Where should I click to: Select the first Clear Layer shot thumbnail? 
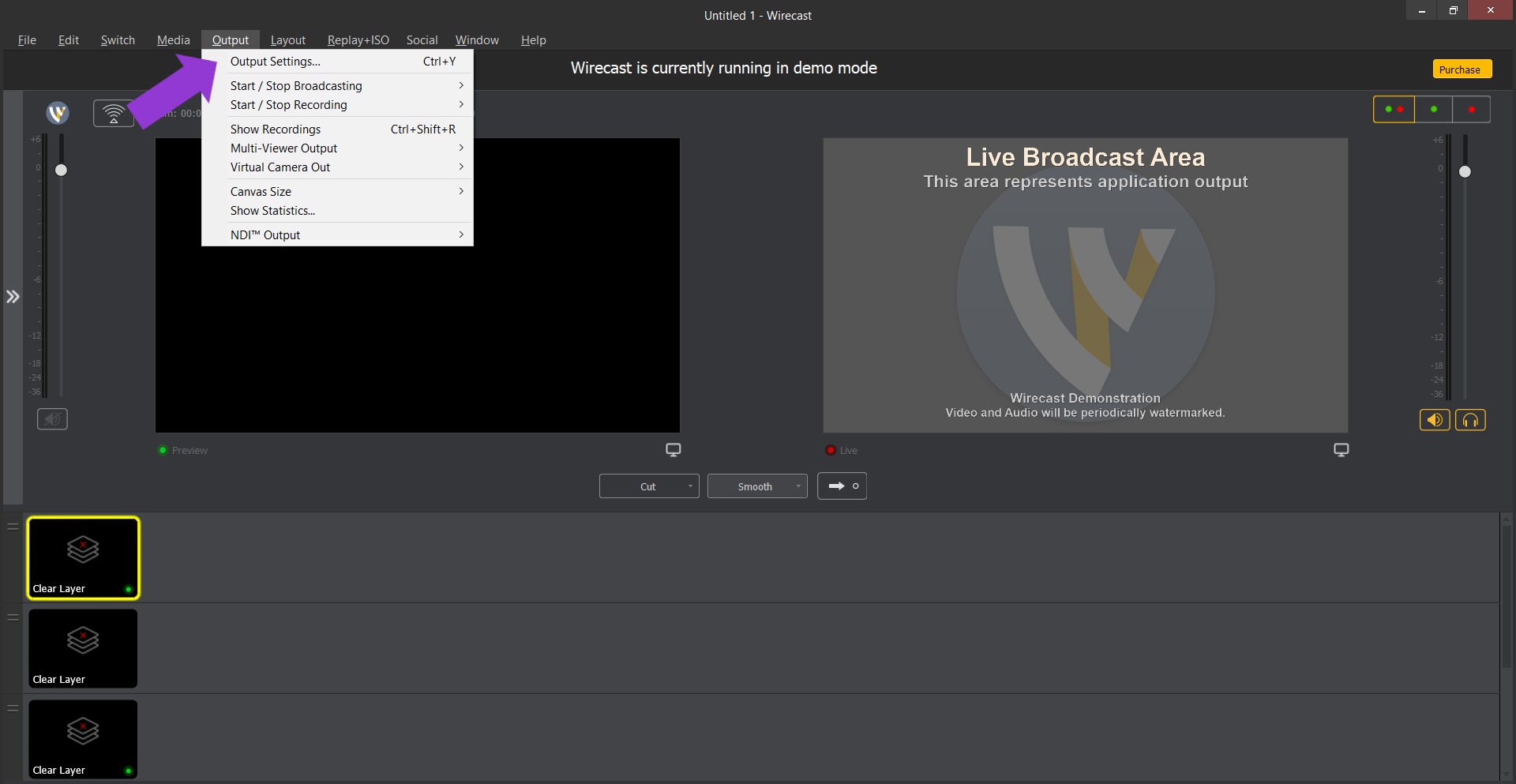pyautogui.click(x=83, y=557)
